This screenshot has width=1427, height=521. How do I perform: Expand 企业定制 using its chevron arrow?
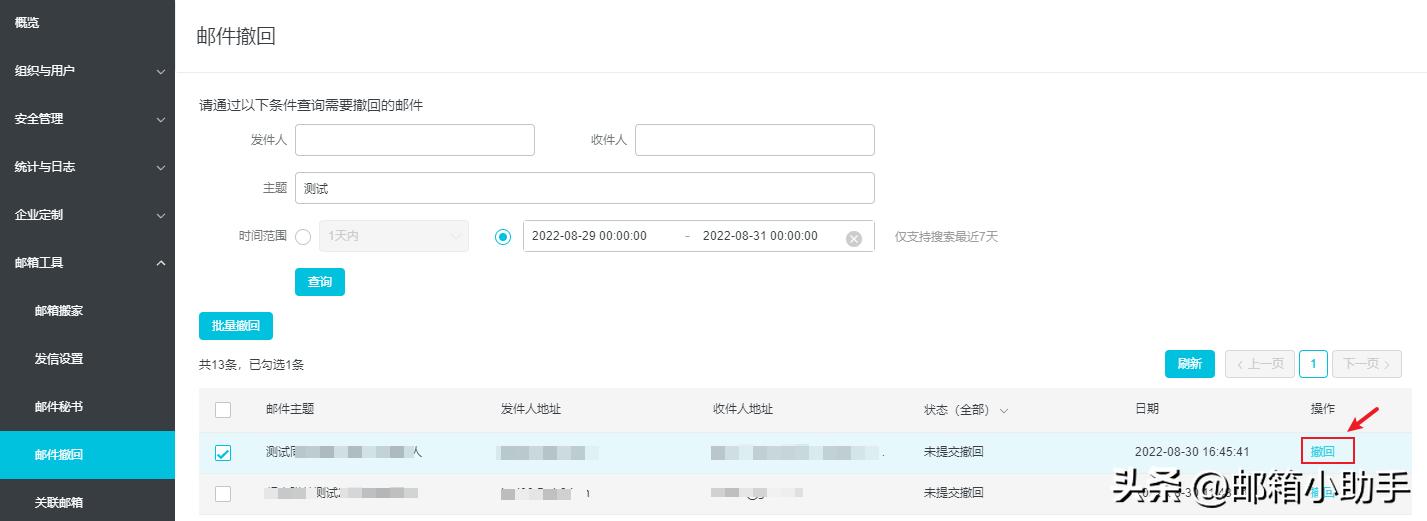point(160,215)
